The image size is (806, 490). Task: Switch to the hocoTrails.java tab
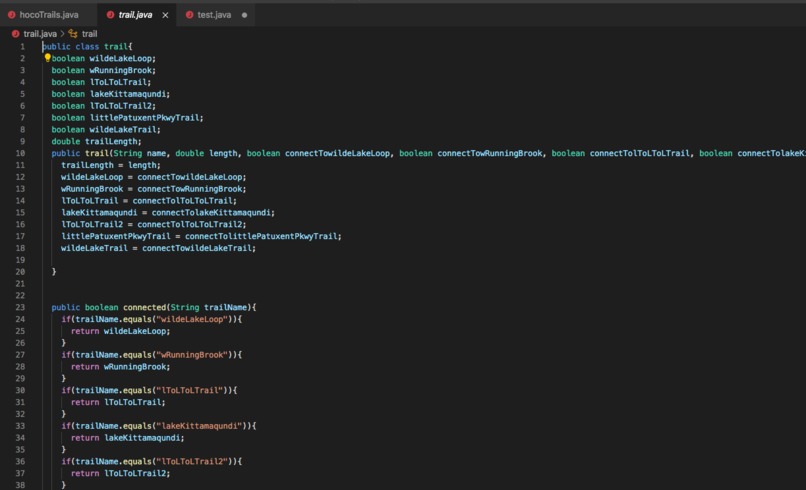[43, 15]
